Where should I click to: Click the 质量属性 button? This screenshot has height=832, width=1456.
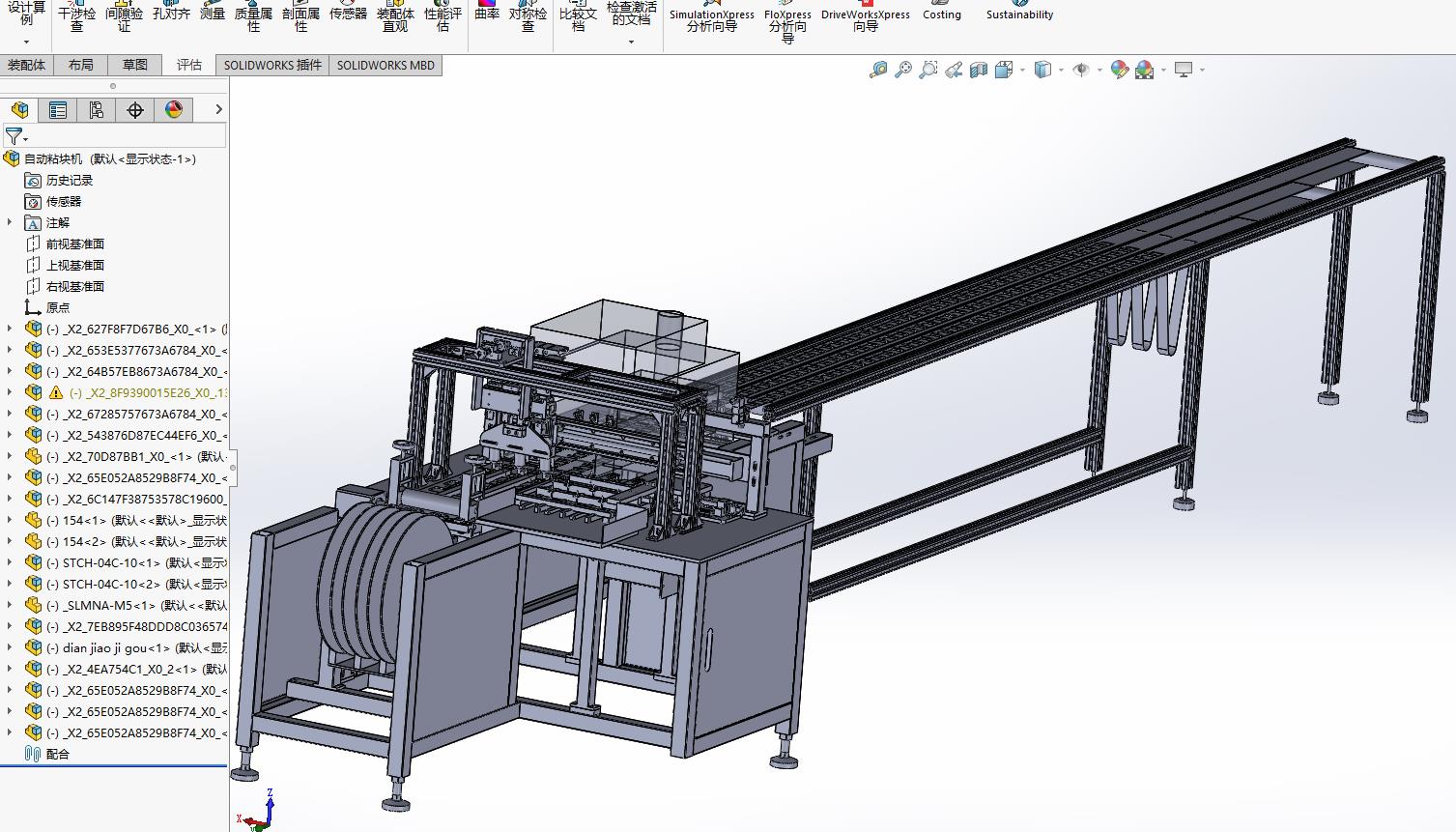pos(253,14)
